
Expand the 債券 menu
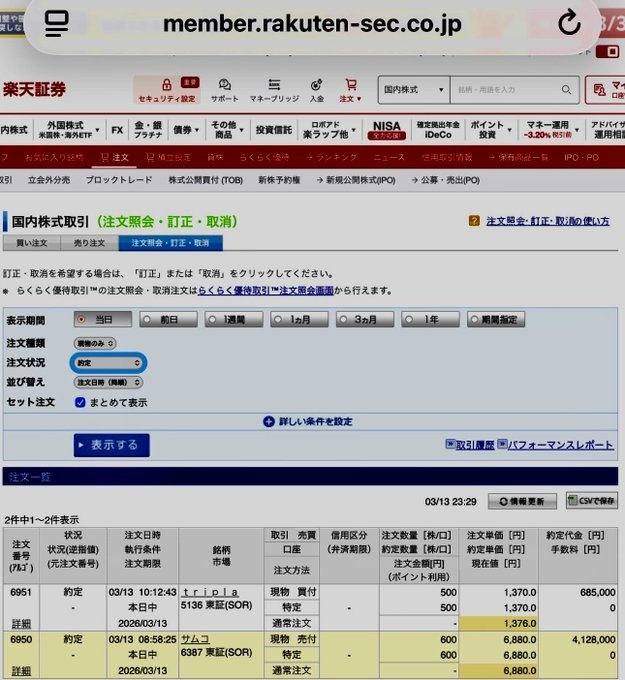(x=186, y=130)
